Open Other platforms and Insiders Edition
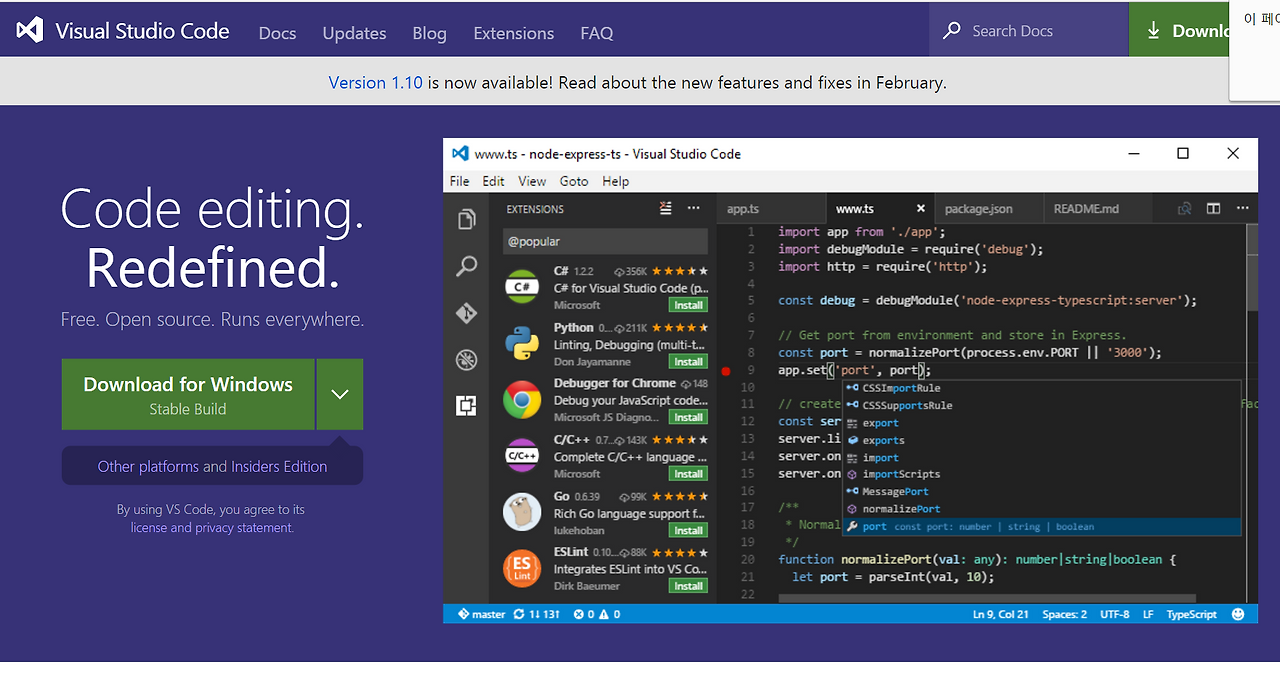 (212, 466)
